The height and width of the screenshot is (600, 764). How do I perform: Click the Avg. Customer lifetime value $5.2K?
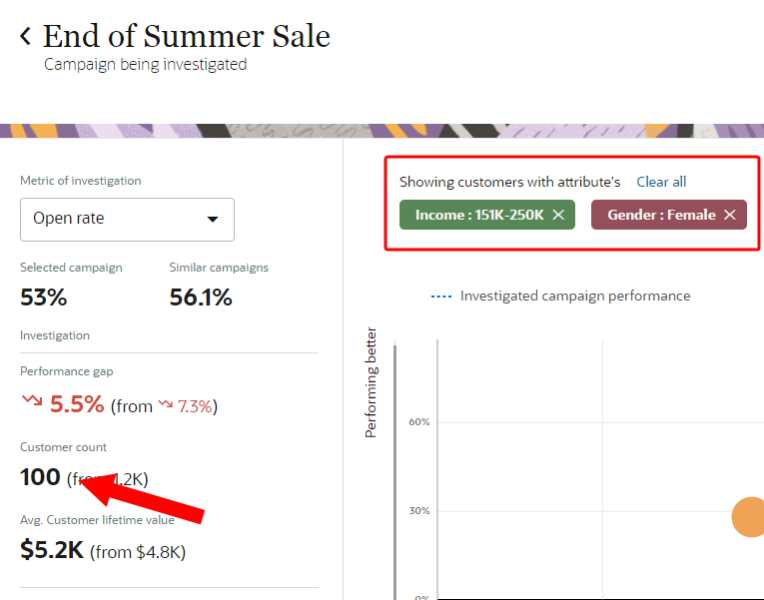pos(51,549)
